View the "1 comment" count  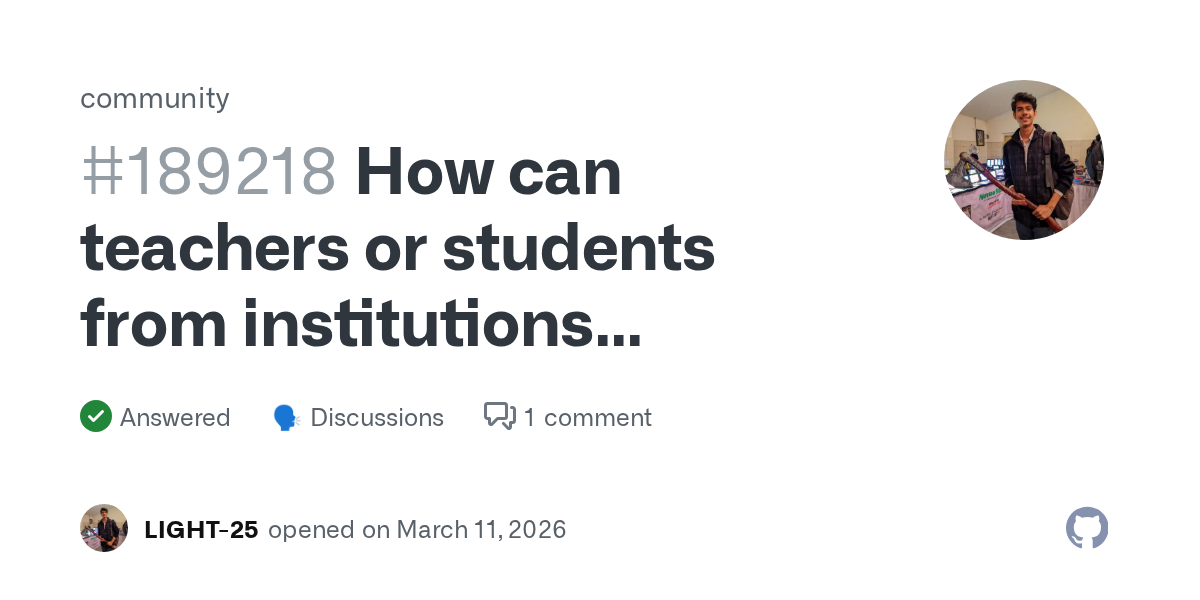(x=587, y=418)
